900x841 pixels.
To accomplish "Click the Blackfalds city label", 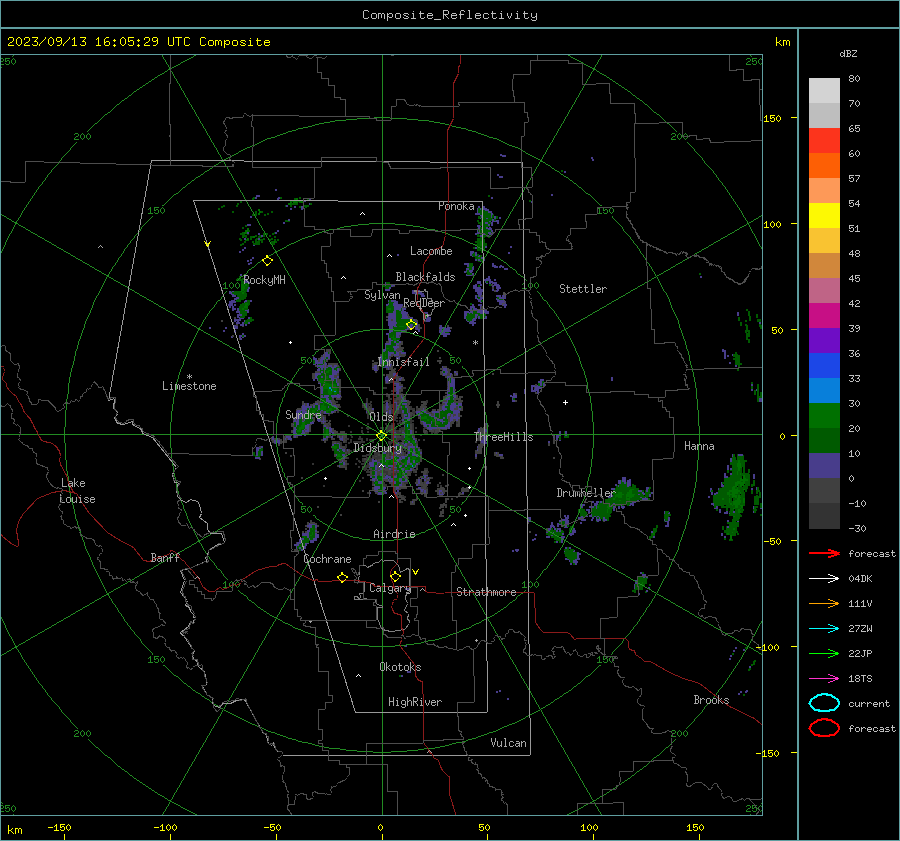I will tap(425, 277).
